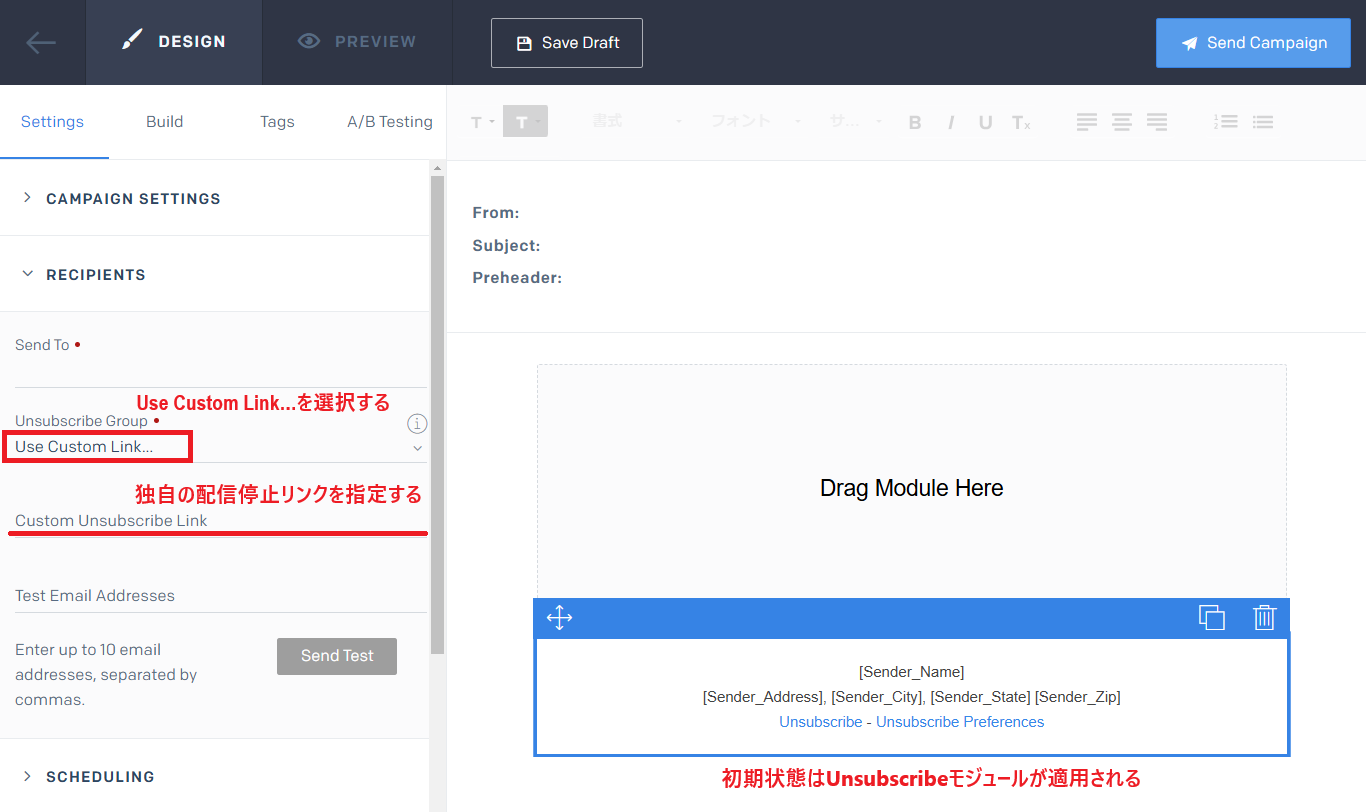
Task: Click the Send Campaign button
Action: click(1253, 43)
